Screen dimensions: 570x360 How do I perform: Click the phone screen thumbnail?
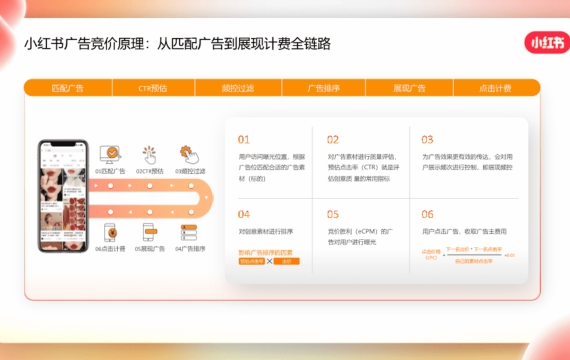click(x=63, y=196)
